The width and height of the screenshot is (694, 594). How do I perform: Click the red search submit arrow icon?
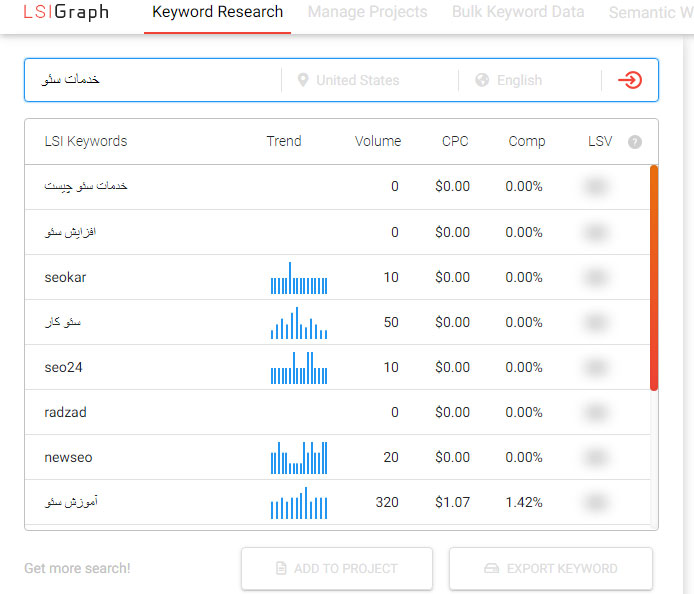pos(630,80)
